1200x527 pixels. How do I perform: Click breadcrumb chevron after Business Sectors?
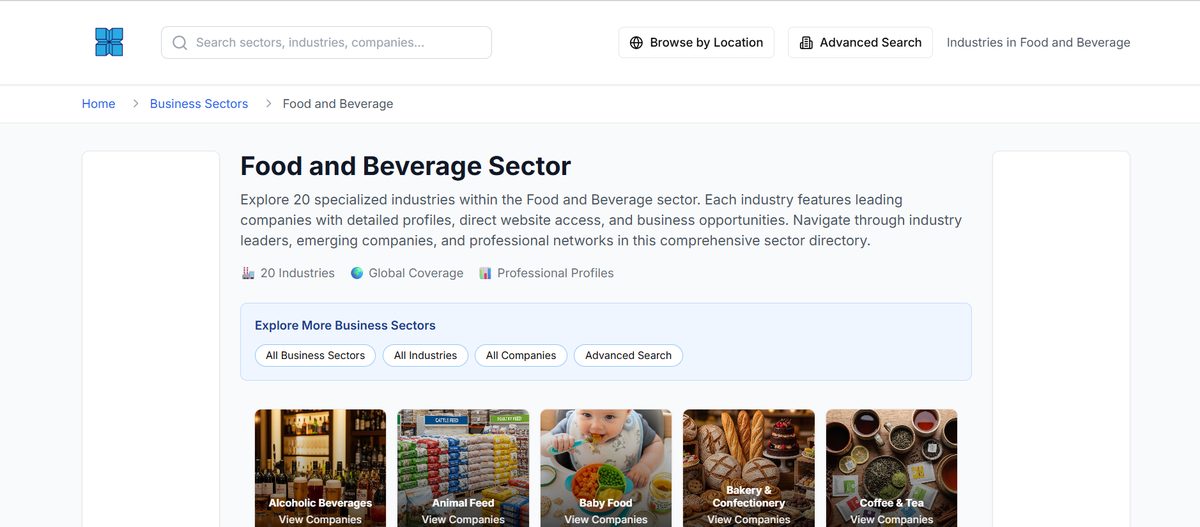tap(269, 104)
